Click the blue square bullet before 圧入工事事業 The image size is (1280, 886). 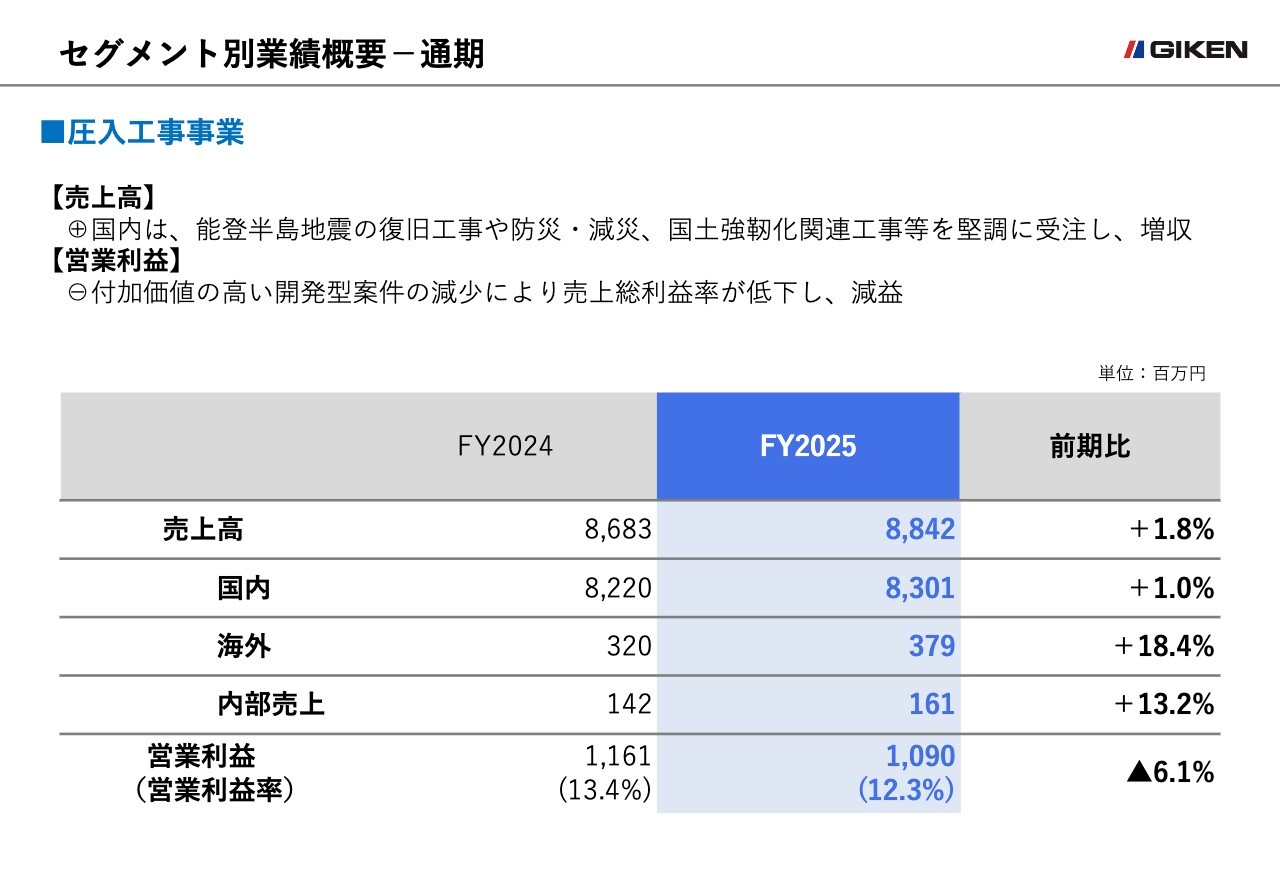52,133
